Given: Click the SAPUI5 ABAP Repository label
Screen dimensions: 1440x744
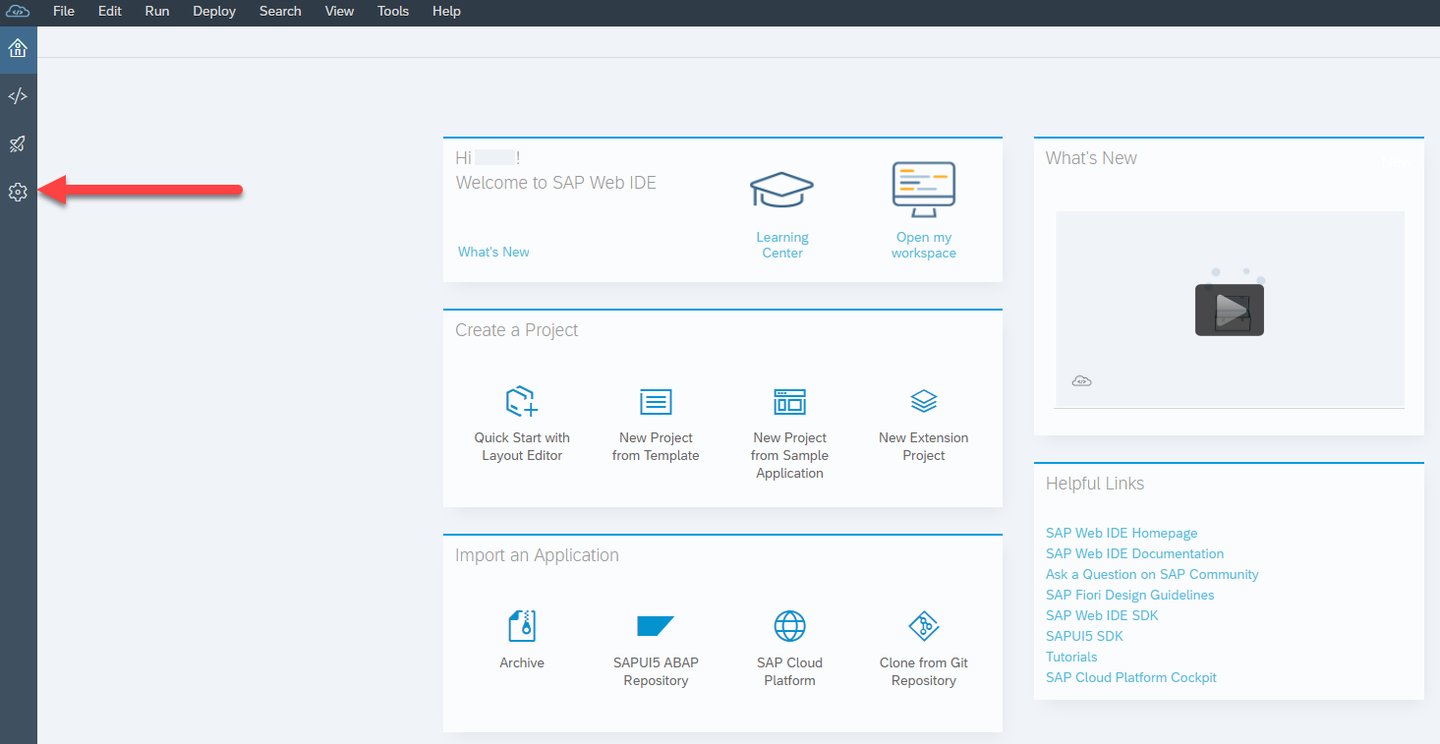Looking at the screenshot, I should [x=656, y=671].
